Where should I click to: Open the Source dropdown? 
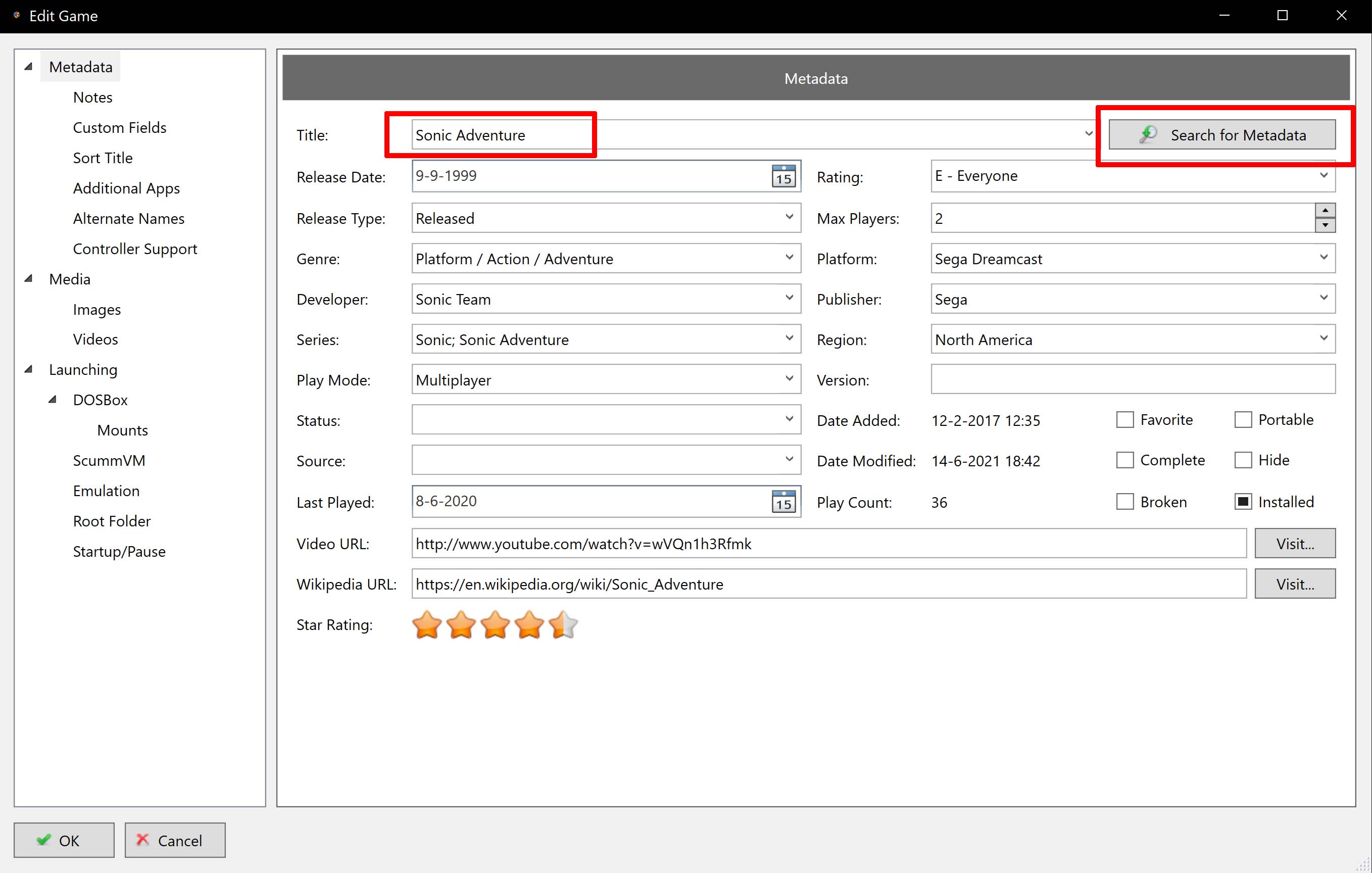point(789,459)
